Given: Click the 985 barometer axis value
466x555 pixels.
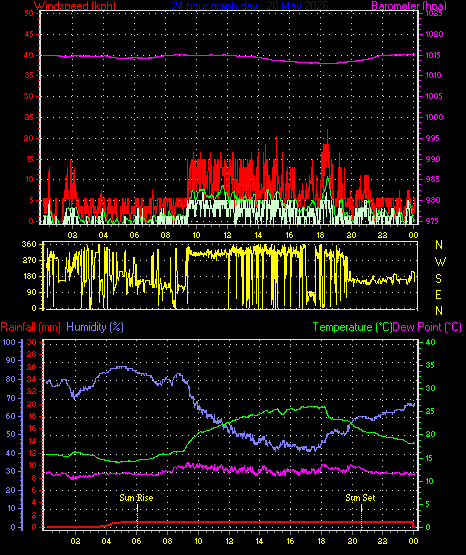Looking at the screenshot, I should coord(434,179).
